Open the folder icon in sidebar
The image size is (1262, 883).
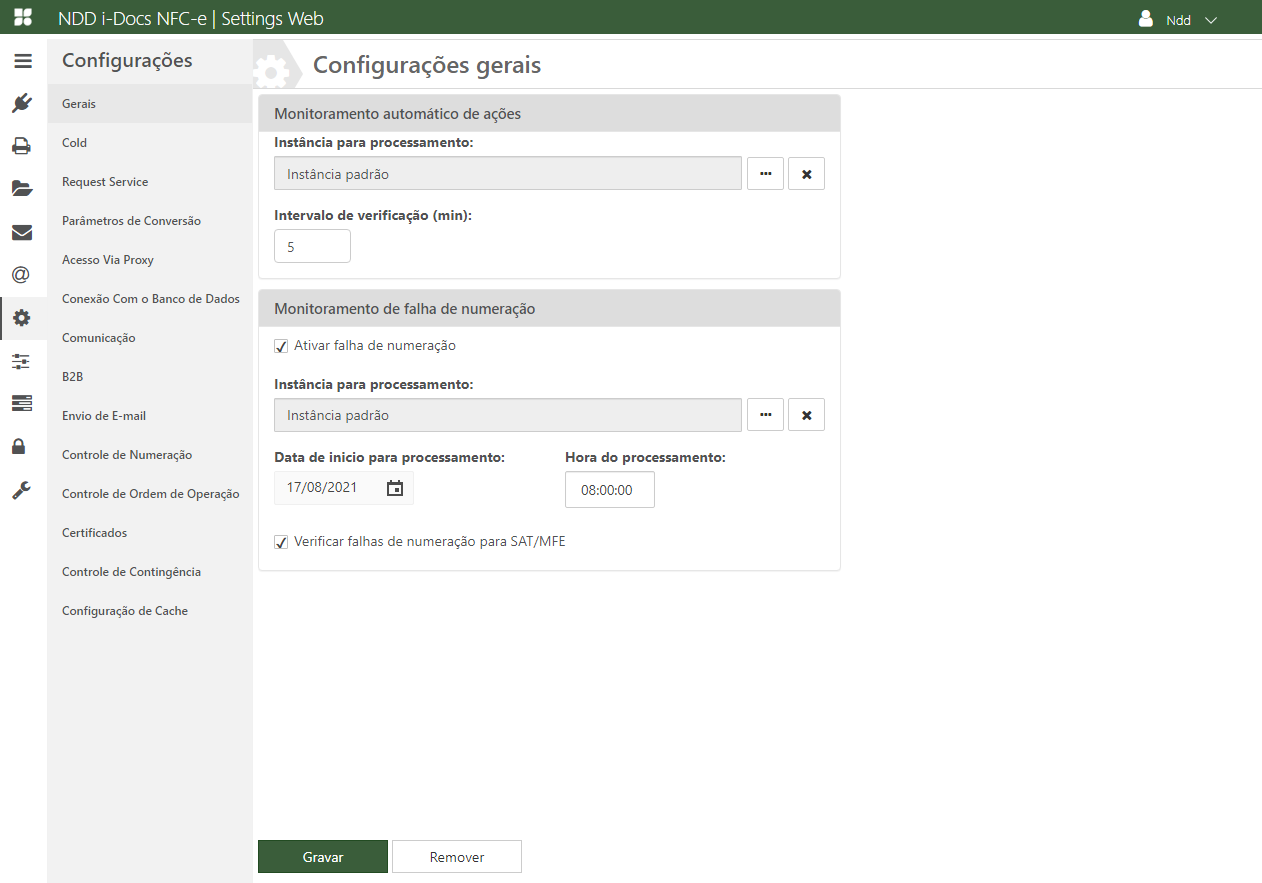[x=22, y=189]
